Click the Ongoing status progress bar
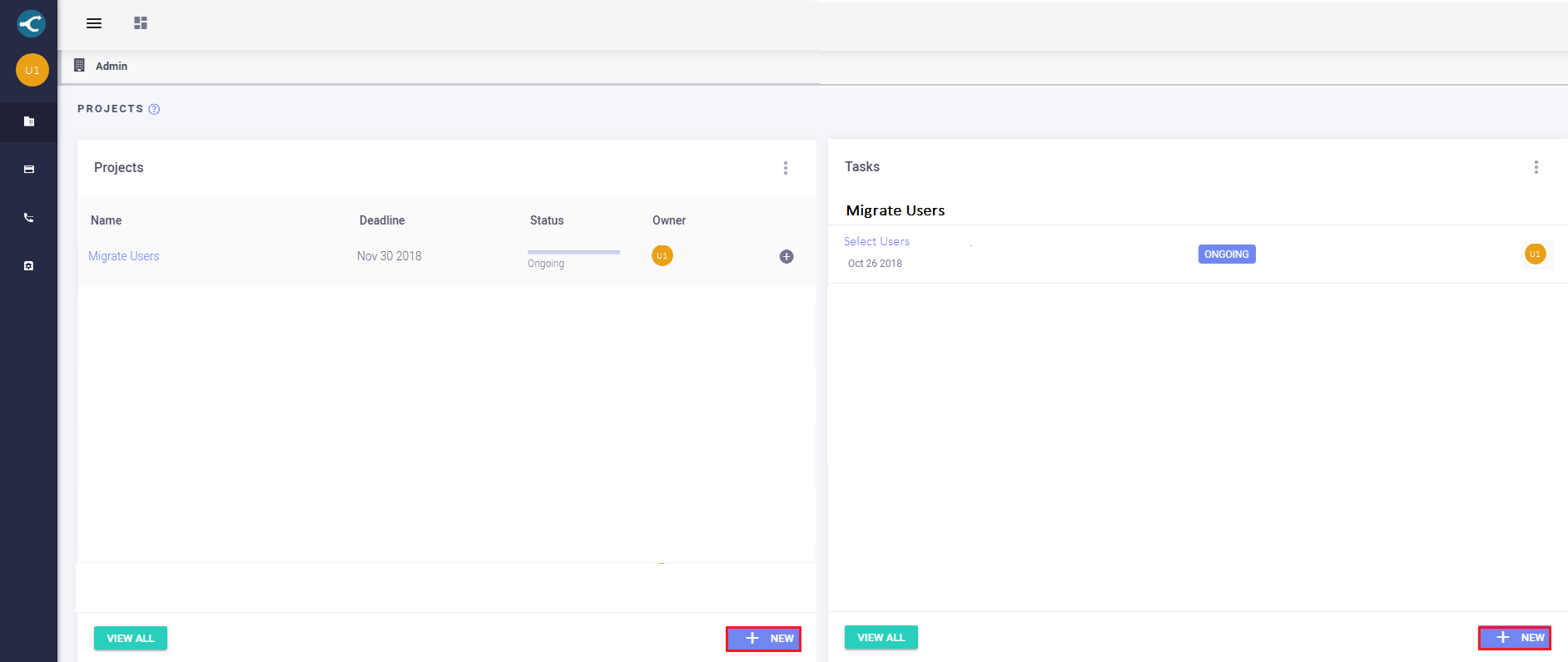Viewport: 1568px width, 662px height. pos(573,252)
